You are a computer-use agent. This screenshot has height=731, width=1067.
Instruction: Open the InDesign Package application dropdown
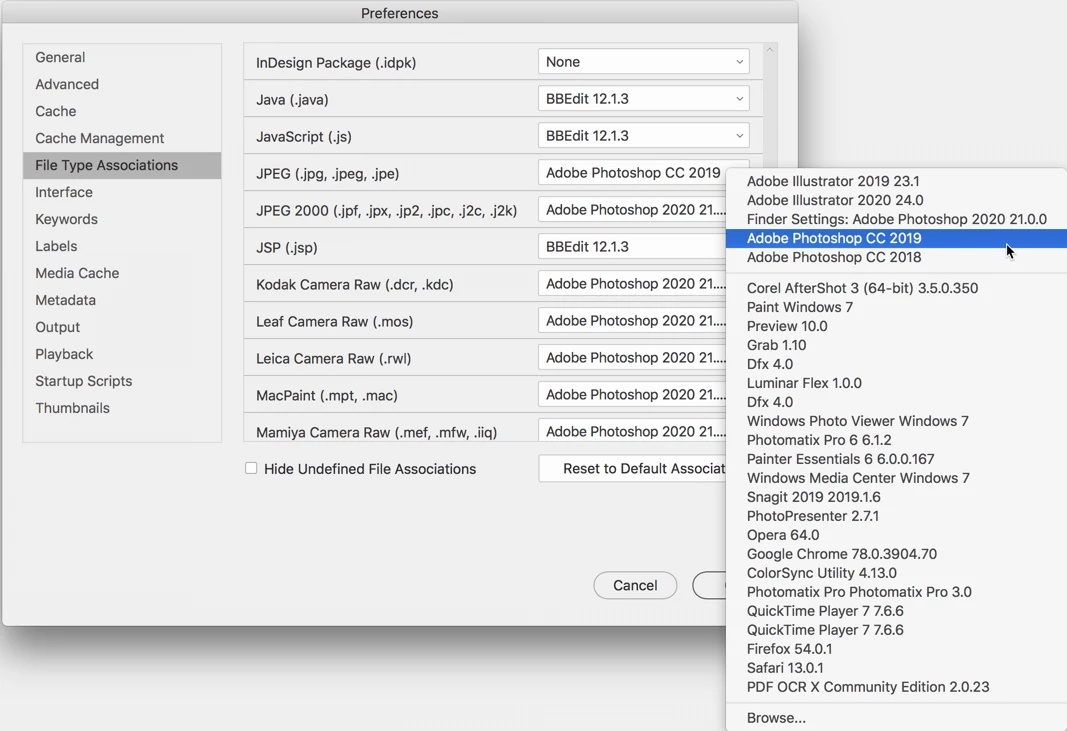pyautogui.click(x=643, y=62)
